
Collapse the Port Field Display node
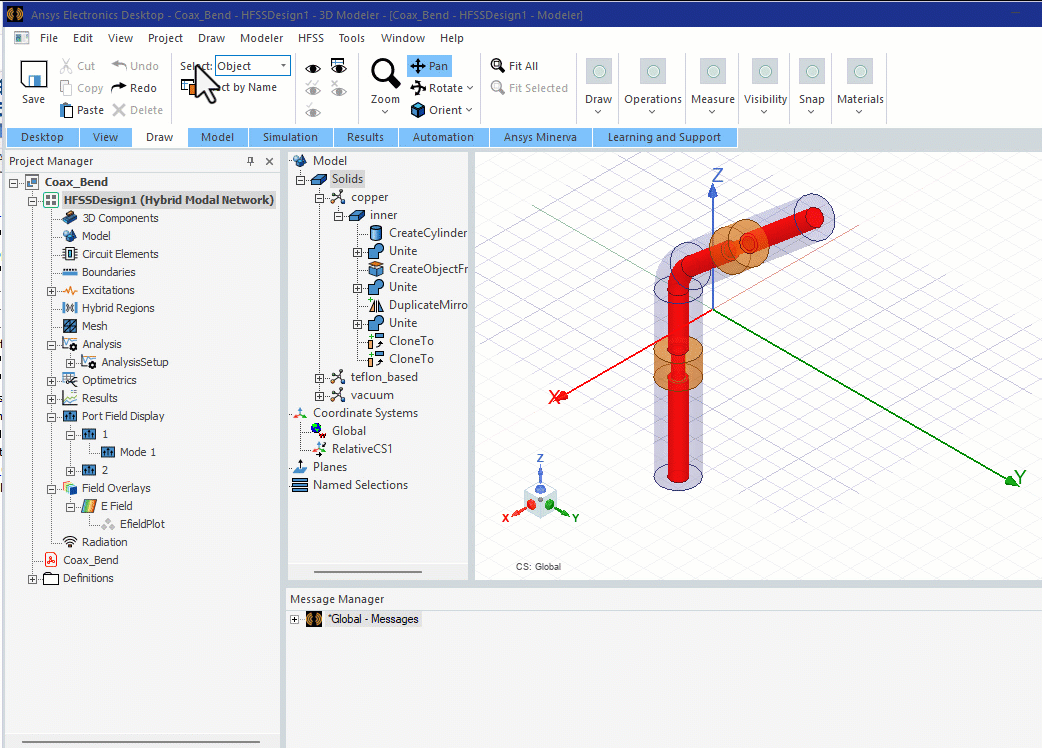(x=51, y=417)
